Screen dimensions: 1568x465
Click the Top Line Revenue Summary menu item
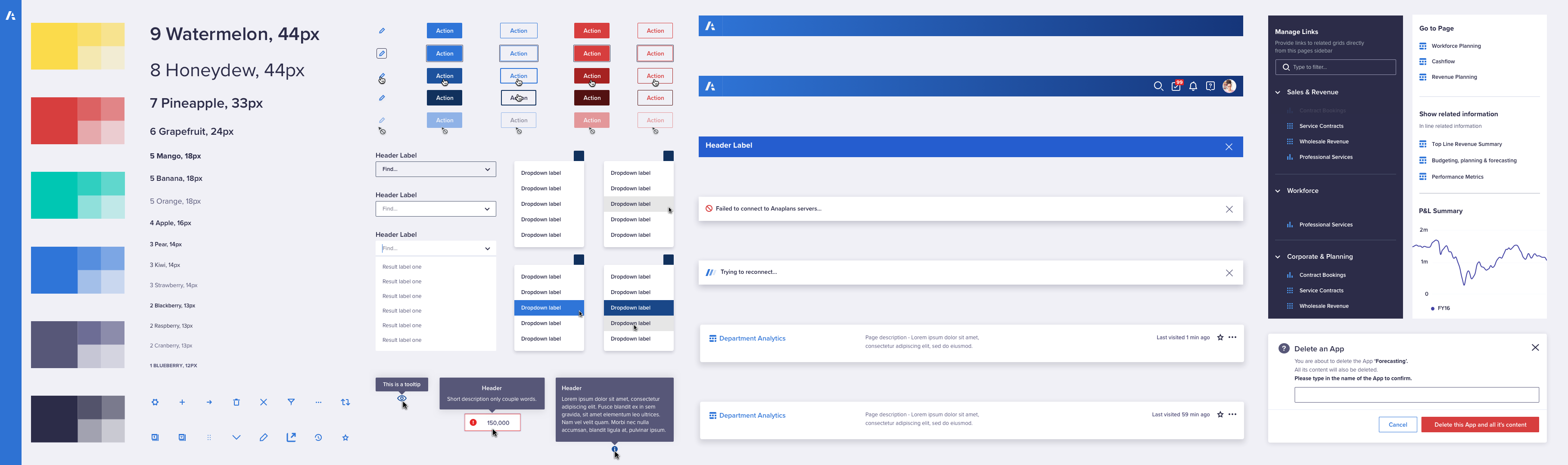coord(1467,144)
